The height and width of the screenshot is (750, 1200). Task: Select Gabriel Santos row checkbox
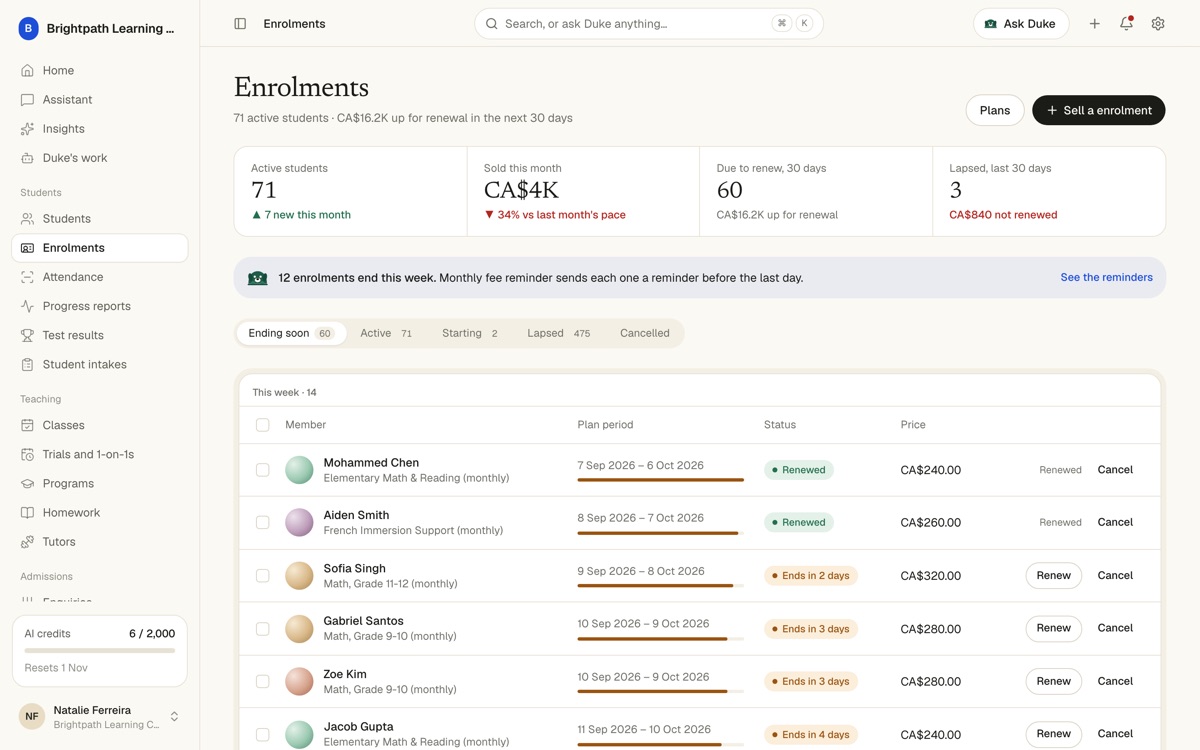263,629
